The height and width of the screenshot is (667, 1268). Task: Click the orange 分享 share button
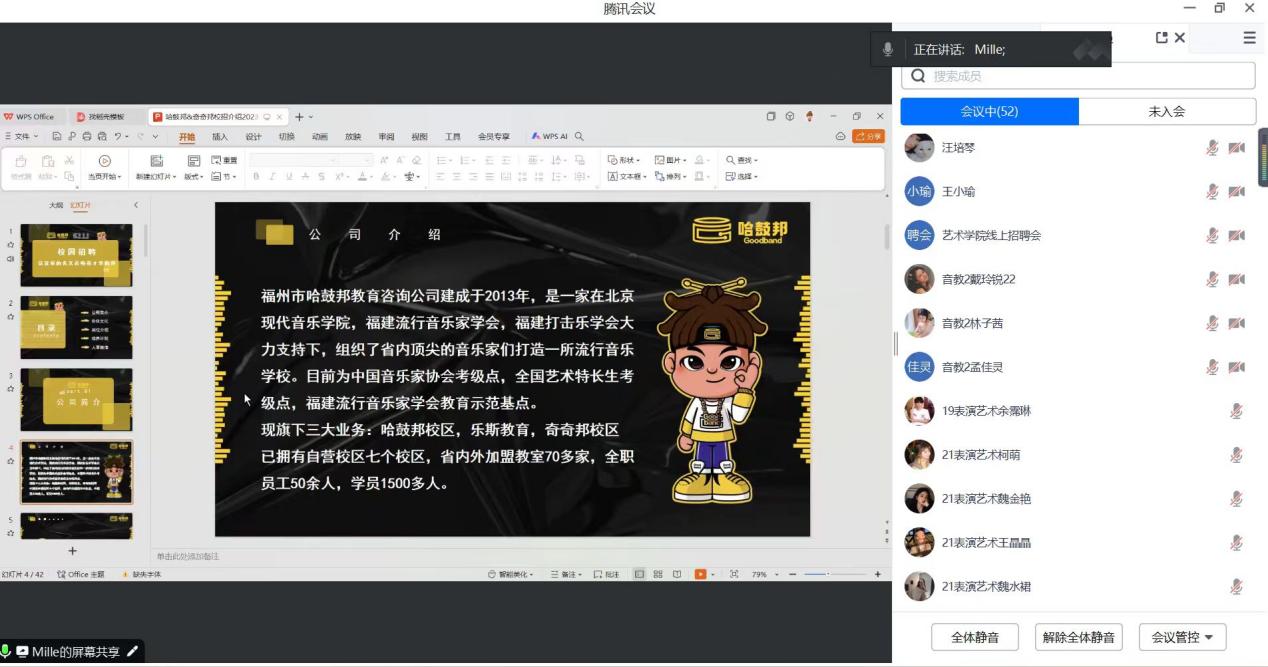coord(868,136)
